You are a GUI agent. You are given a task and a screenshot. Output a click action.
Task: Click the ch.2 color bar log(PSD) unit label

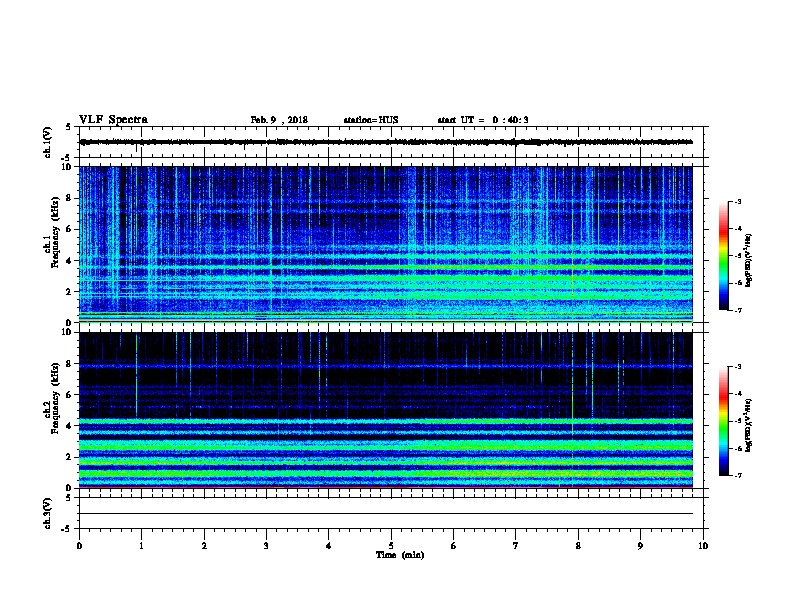click(749, 425)
